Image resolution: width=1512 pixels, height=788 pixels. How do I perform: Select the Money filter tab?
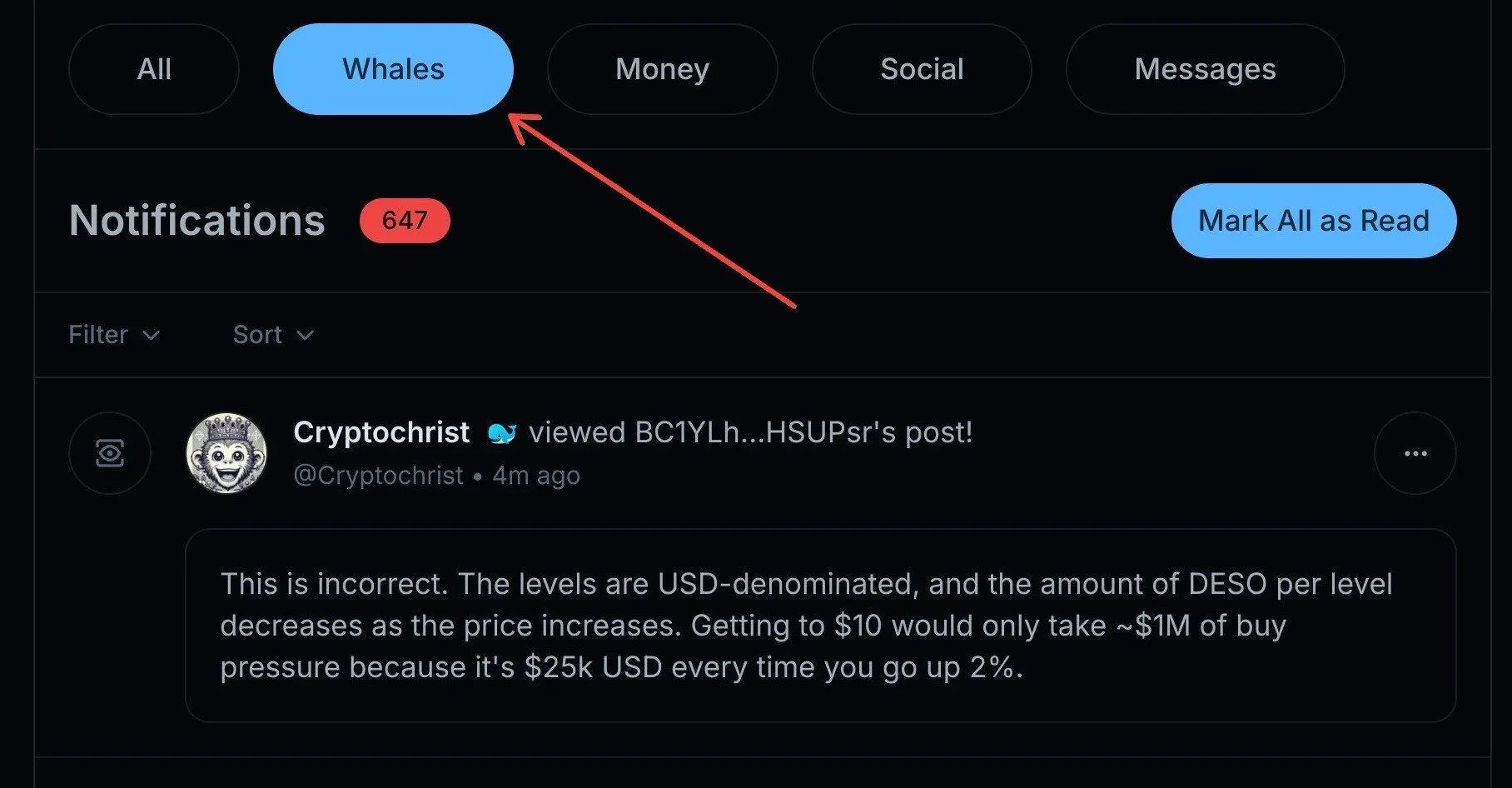tap(662, 69)
